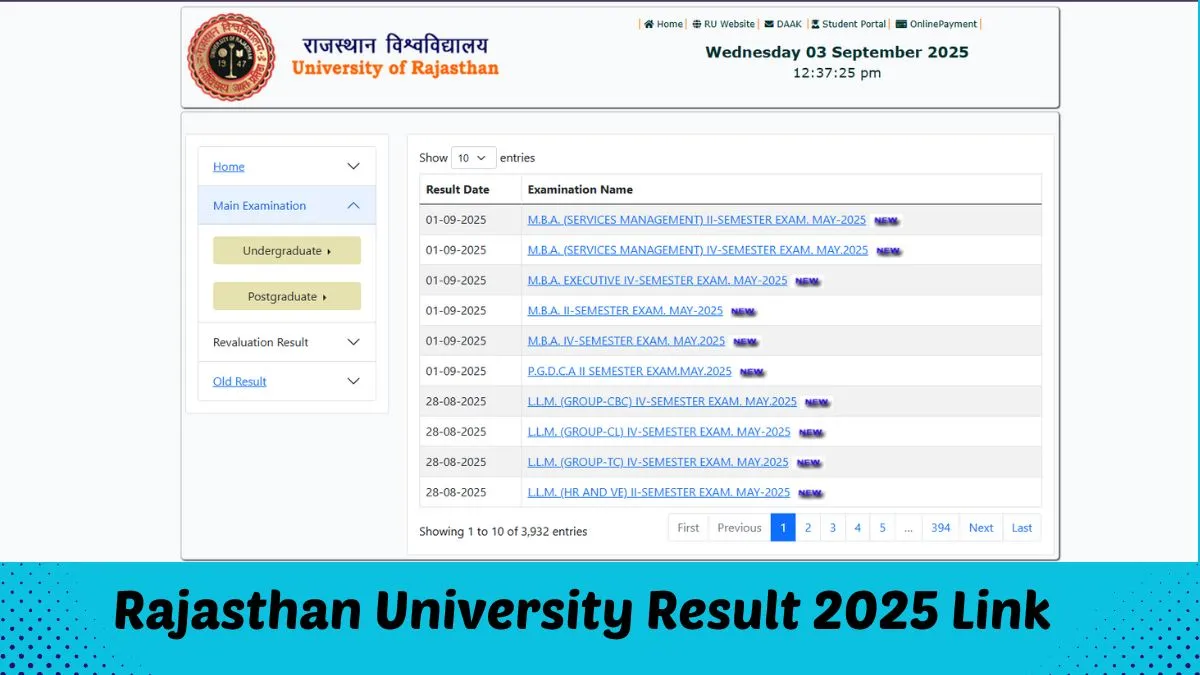Click the Previous pagination button
Viewport: 1200px width, 675px height.
pos(739,528)
